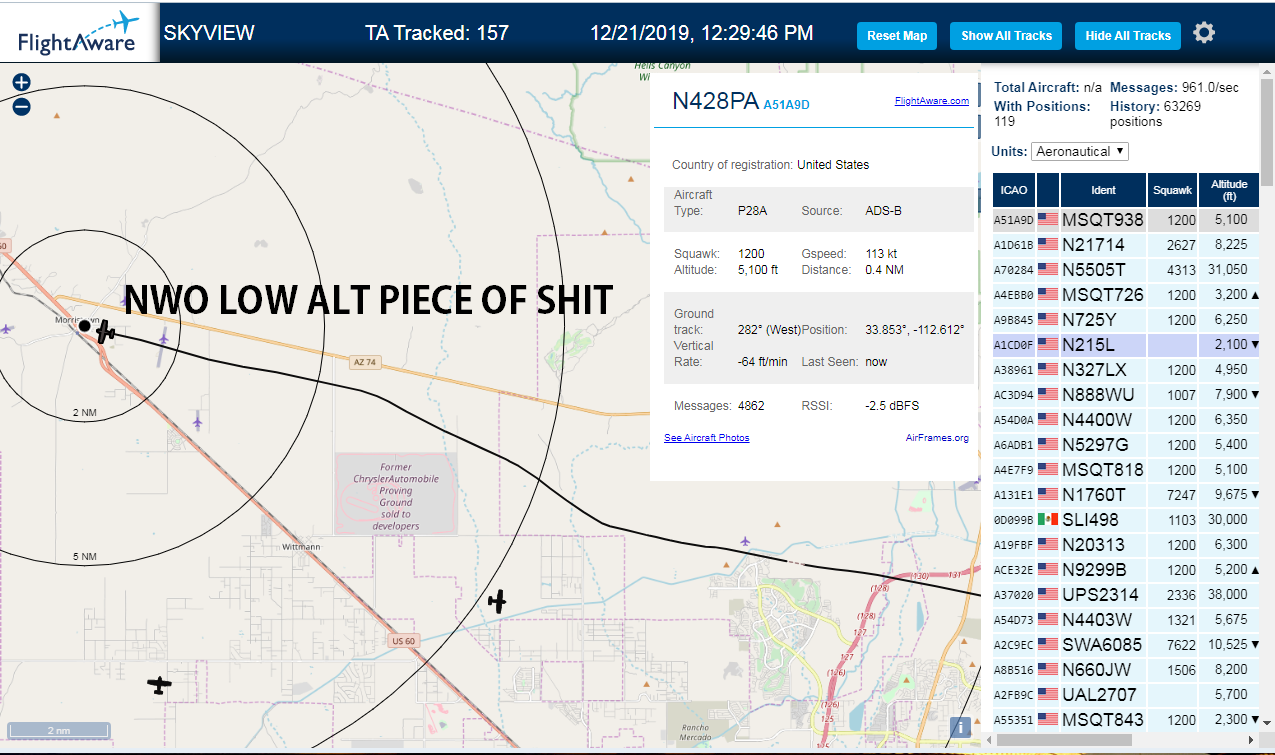Zoom out with the minus map button
The width and height of the screenshot is (1275, 755).
21,106
